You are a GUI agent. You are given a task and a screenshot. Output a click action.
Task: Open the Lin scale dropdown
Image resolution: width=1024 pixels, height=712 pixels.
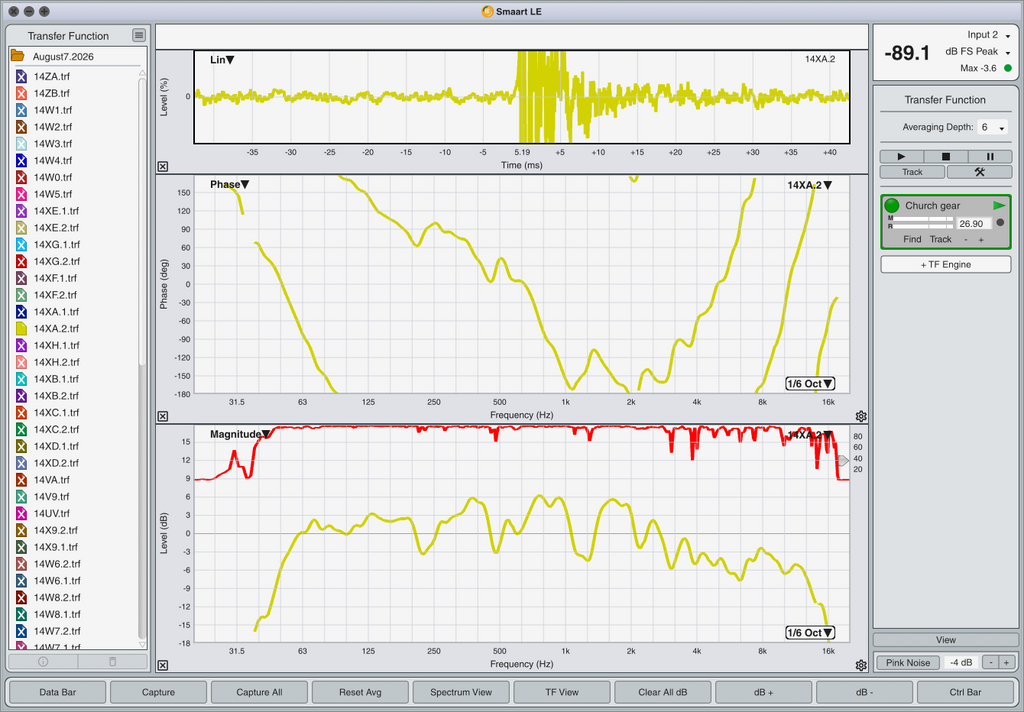[x=222, y=59]
